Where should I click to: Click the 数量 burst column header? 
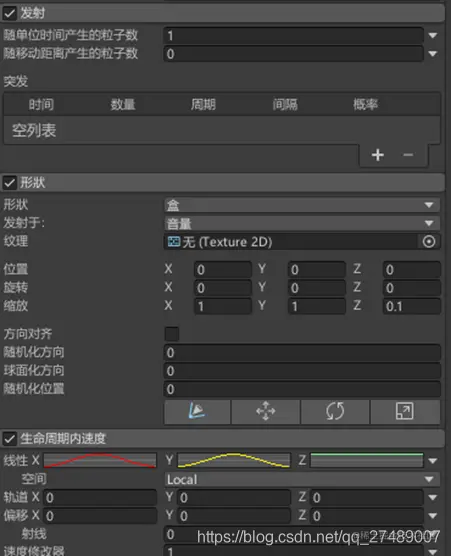[123, 105]
